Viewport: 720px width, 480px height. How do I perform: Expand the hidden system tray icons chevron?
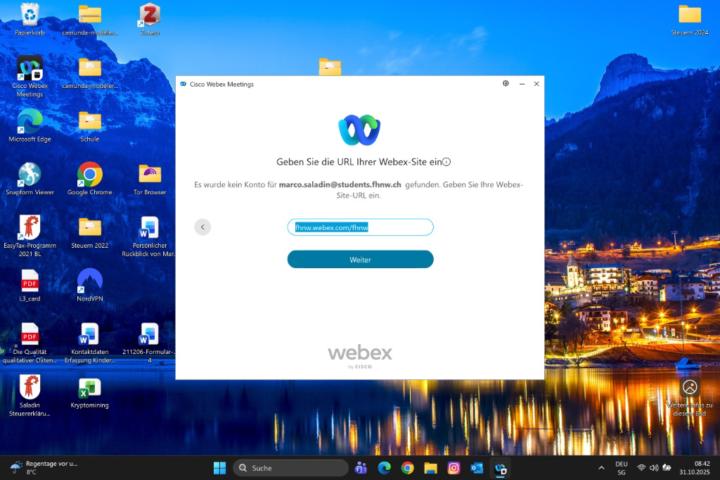[601, 468]
